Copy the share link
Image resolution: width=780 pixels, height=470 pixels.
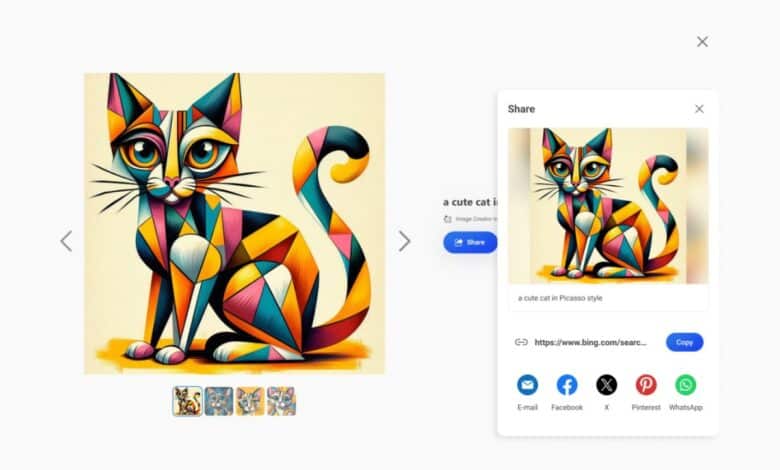[x=684, y=342]
